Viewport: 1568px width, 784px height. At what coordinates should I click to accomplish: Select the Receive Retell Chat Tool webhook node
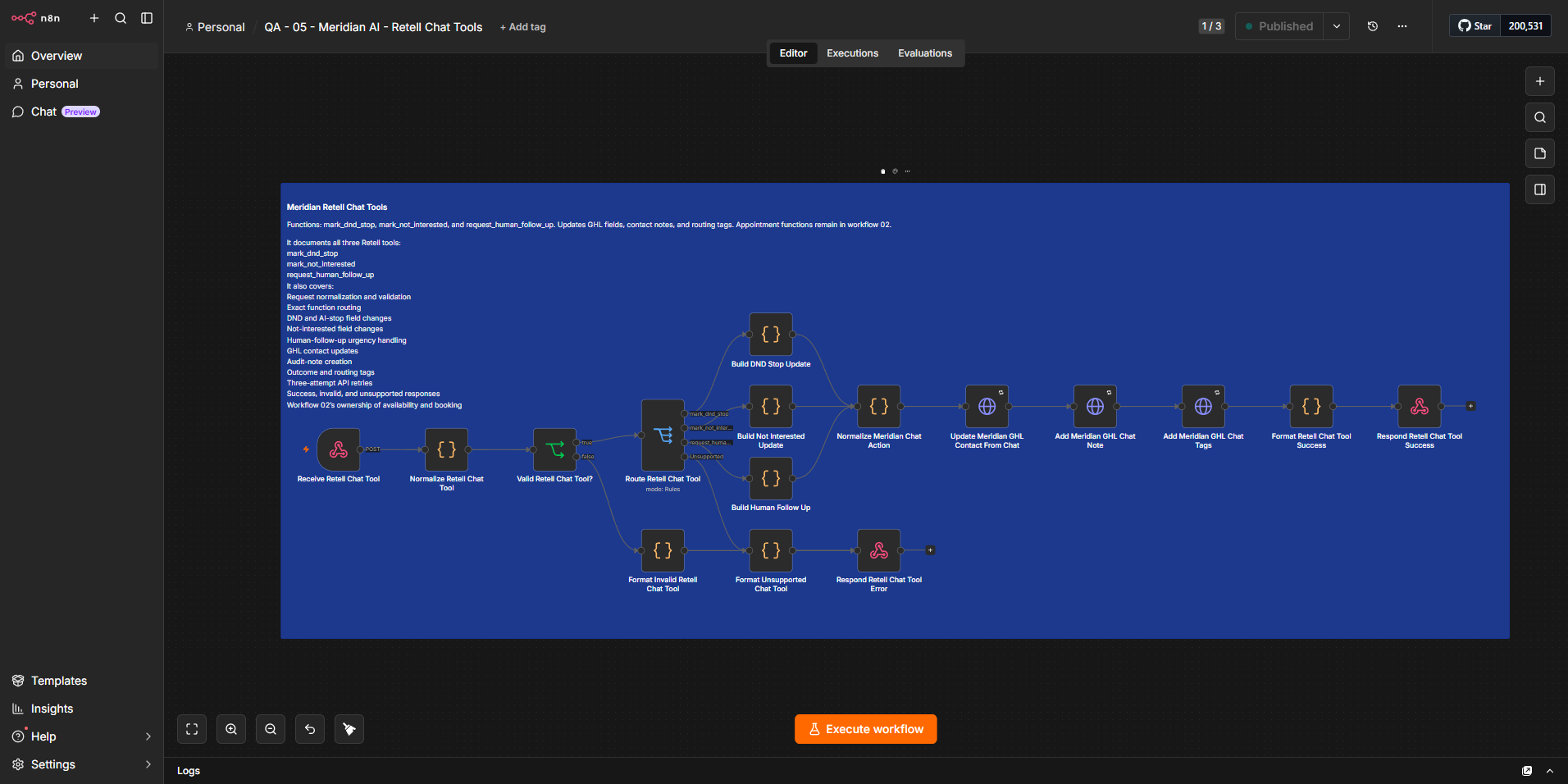click(x=338, y=449)
